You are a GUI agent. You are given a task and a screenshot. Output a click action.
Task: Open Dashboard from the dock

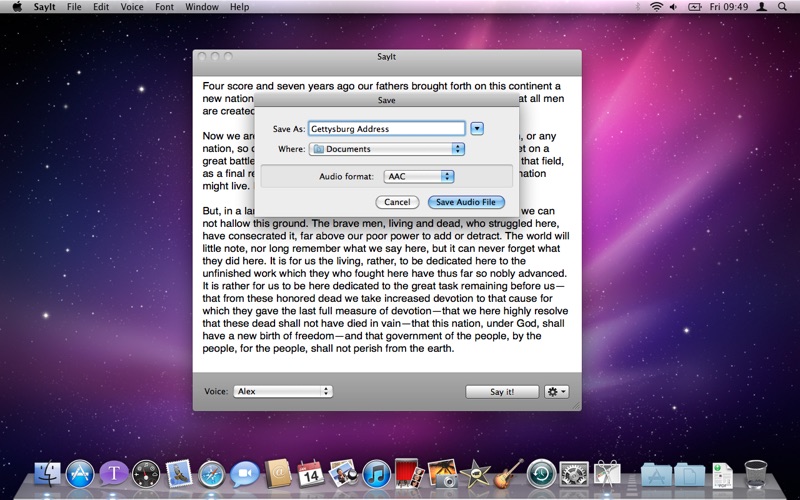[x=146, y=474]
